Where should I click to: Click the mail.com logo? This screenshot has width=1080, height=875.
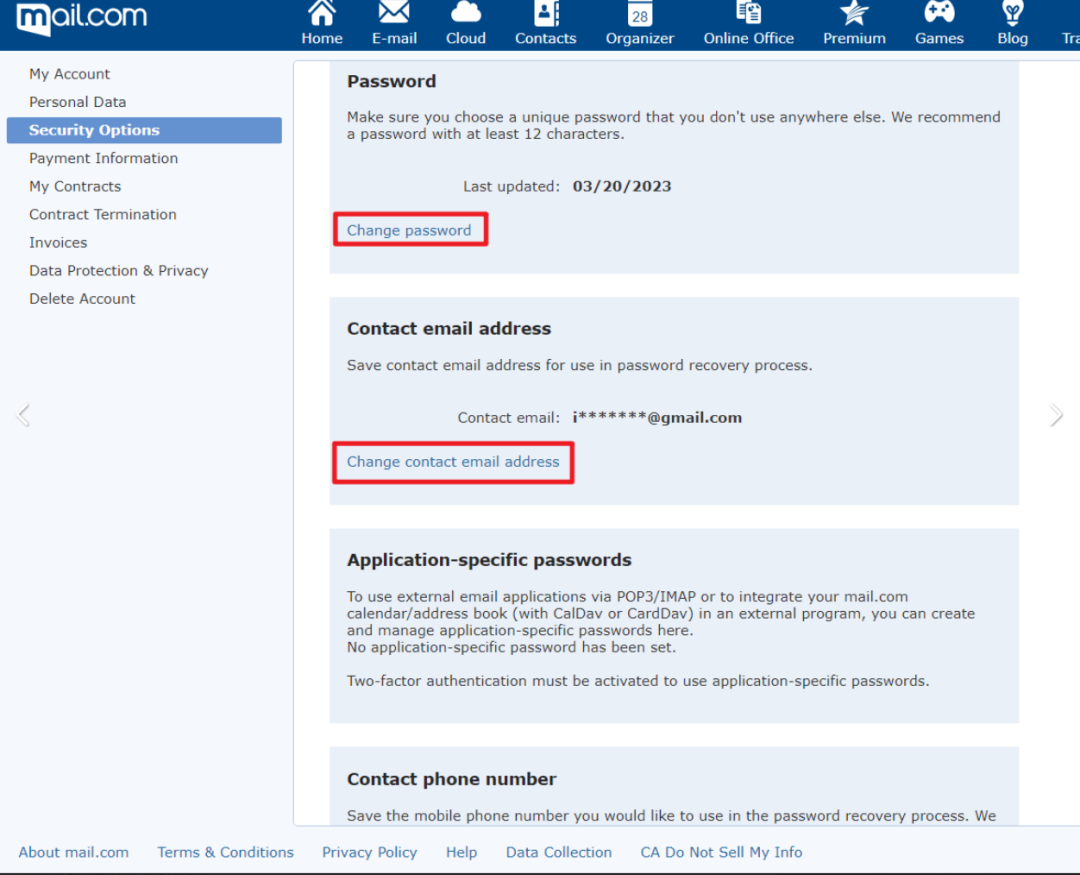pos(81,18)
